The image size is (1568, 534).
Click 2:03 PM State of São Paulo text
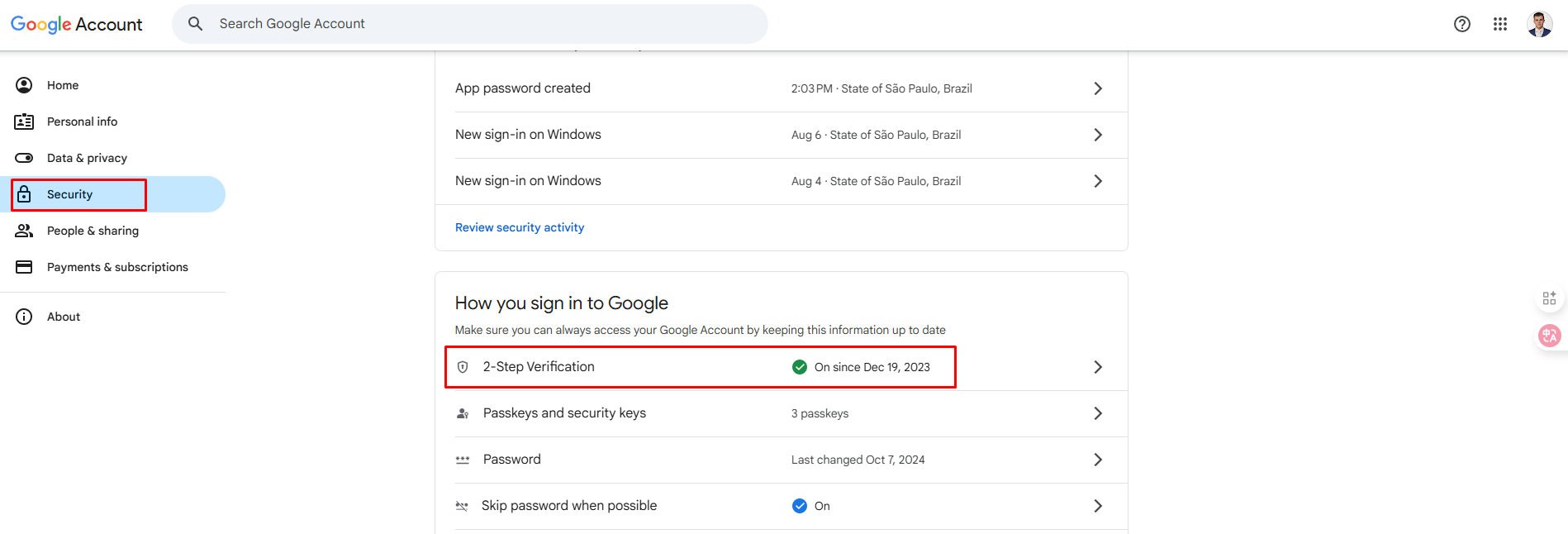tap(881, 88)
